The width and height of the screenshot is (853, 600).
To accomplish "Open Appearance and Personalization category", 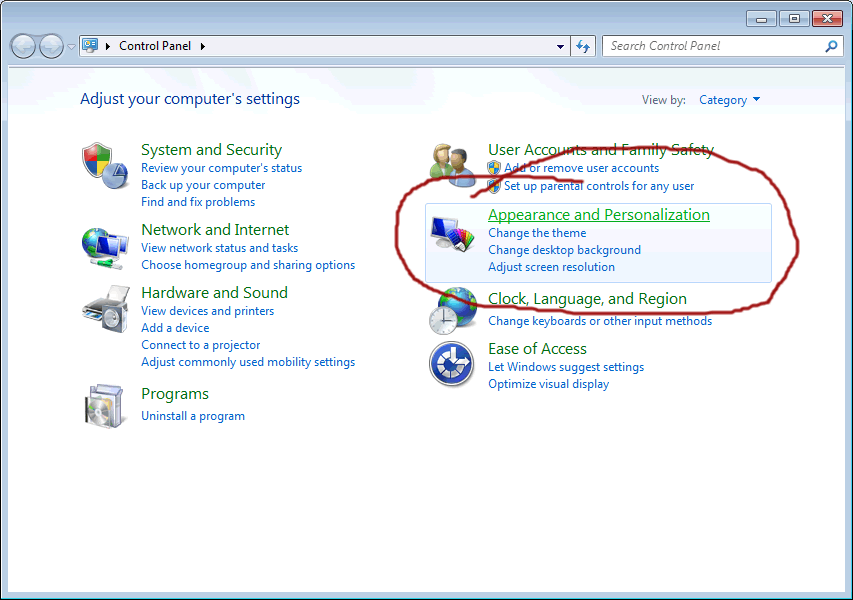I will pyautogui.click(x=598, y=215).
